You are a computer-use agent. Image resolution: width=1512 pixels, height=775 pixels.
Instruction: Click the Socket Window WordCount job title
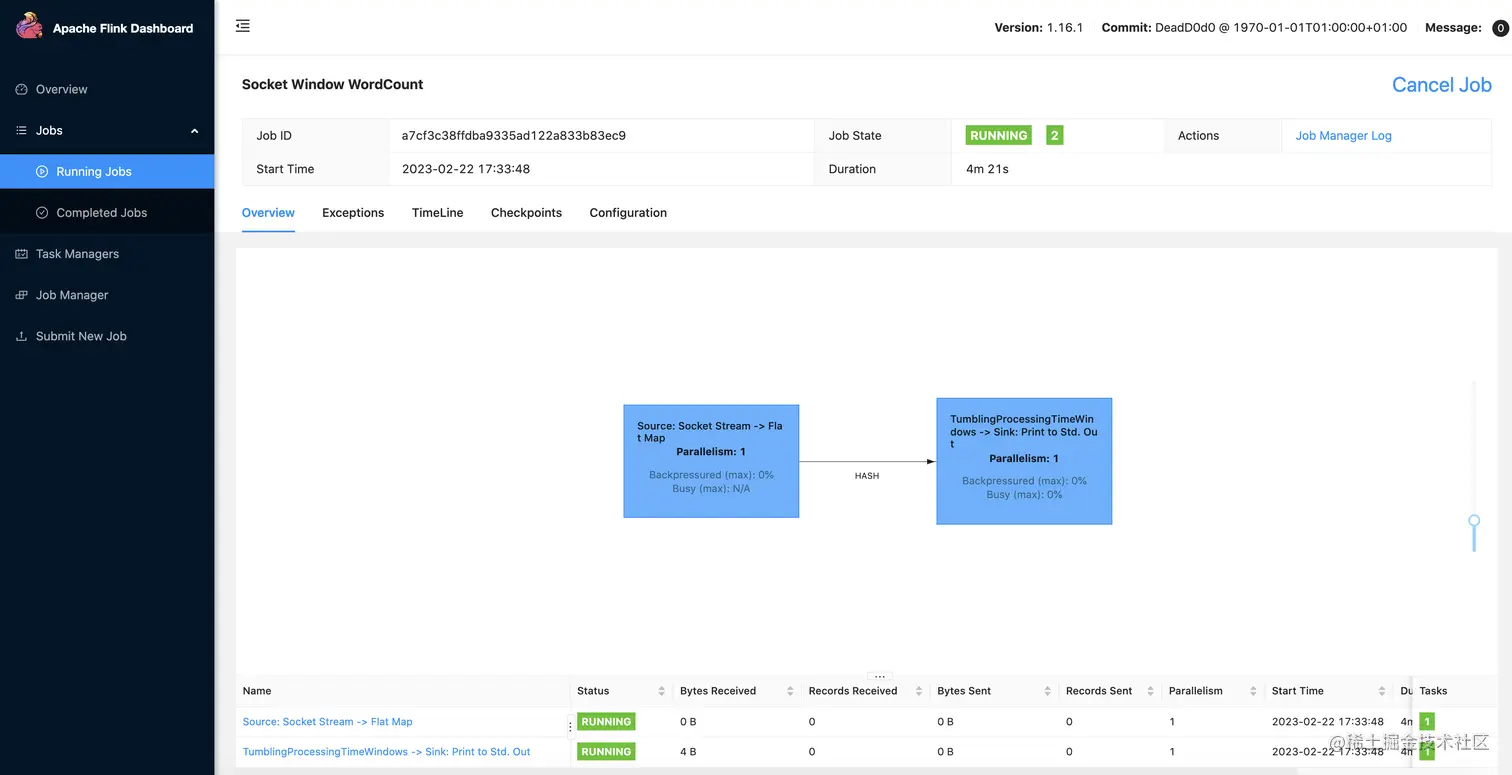(332, 85)
